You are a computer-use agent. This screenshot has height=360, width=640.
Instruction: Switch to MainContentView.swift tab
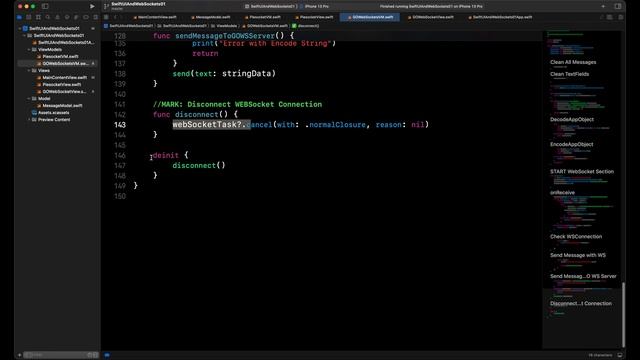155,17
